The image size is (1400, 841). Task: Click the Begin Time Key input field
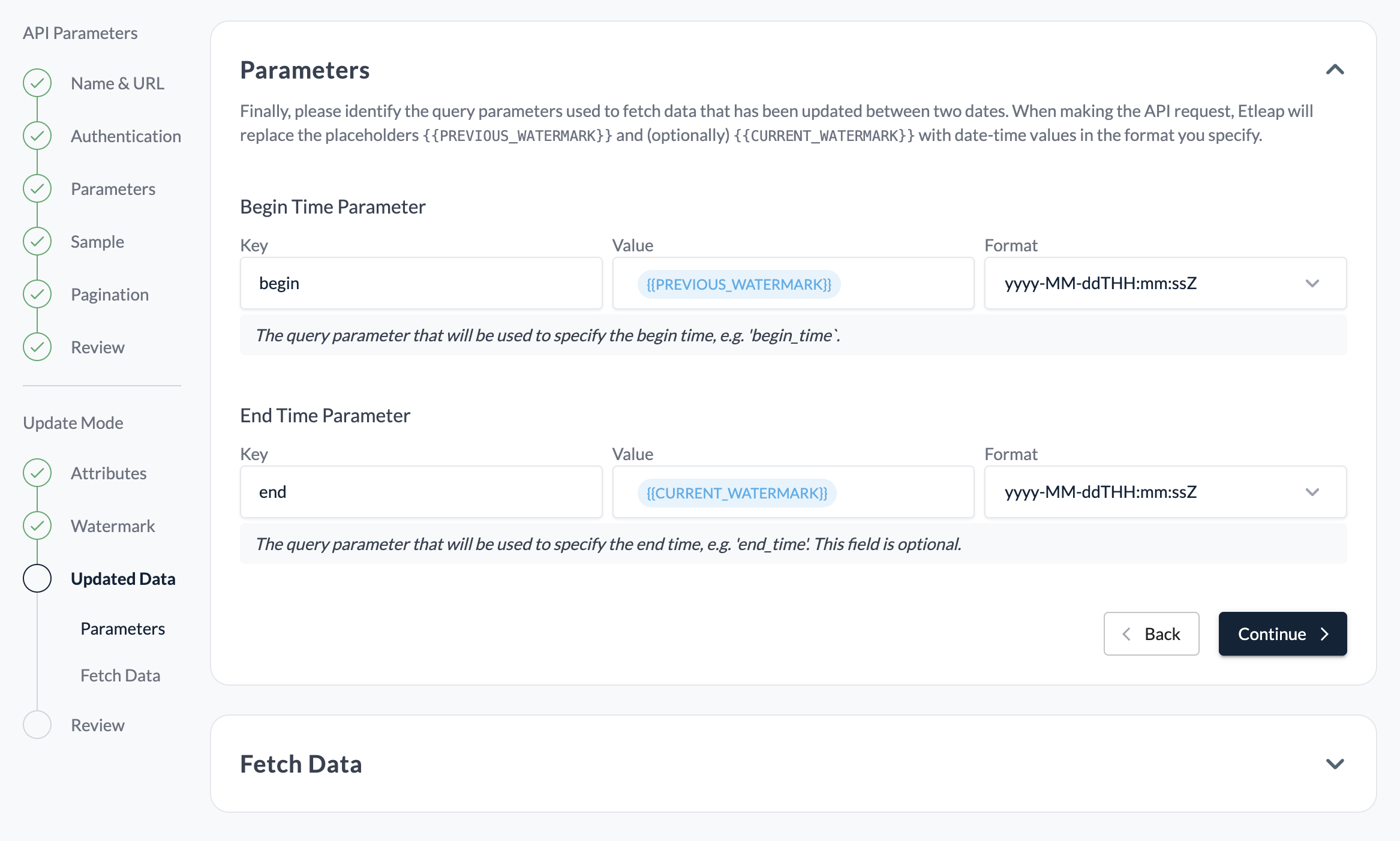coord(421,283)
